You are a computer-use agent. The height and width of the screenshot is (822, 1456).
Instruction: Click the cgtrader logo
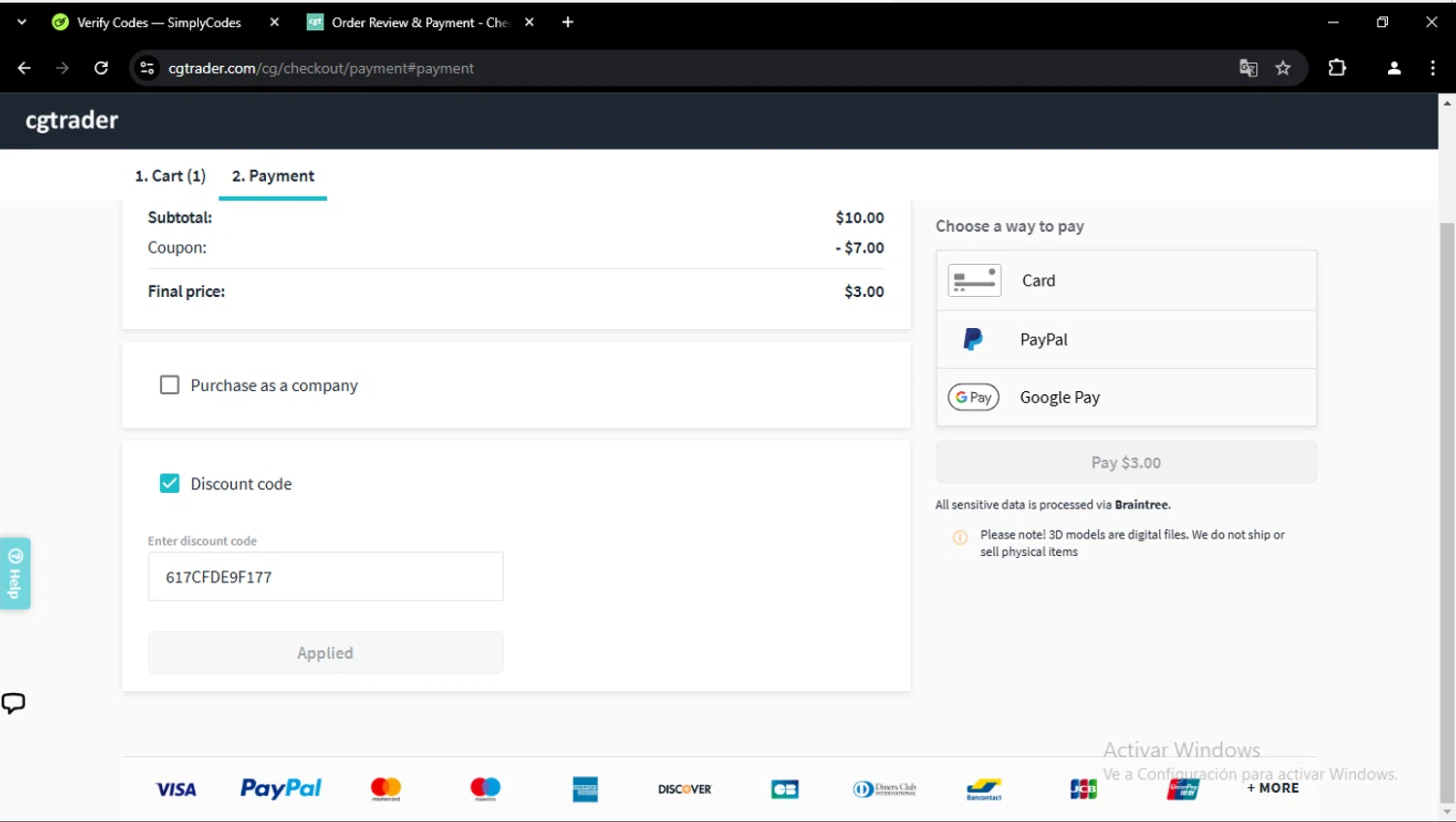pyautogui.click(x=72, y=120)
